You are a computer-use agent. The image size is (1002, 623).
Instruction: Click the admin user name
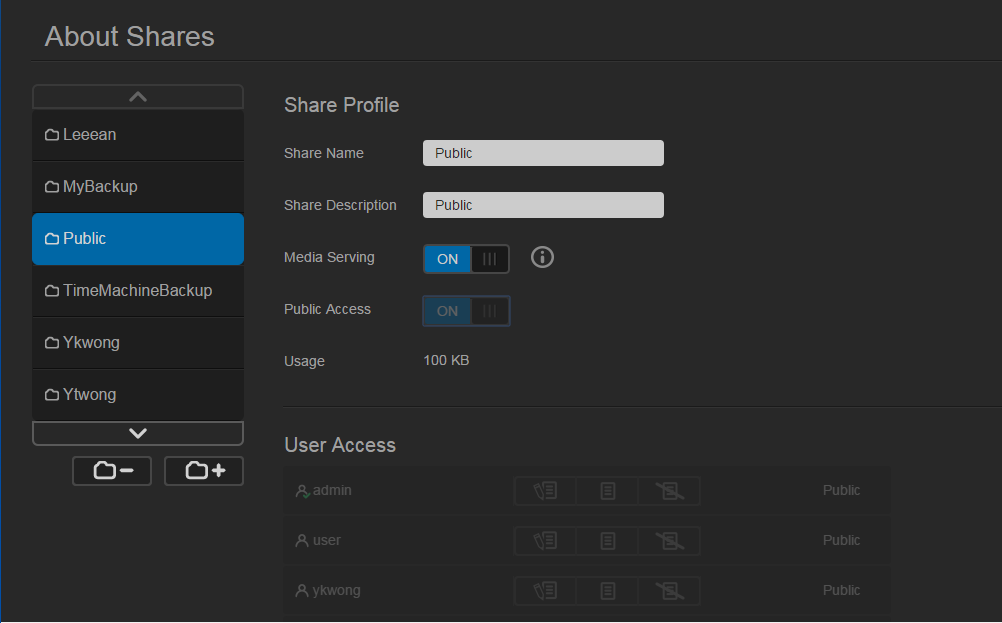tap(332, 491)
